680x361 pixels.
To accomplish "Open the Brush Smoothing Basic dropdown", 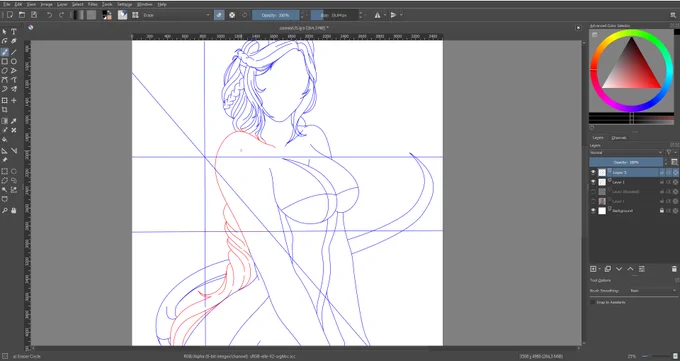I will 653,291.
